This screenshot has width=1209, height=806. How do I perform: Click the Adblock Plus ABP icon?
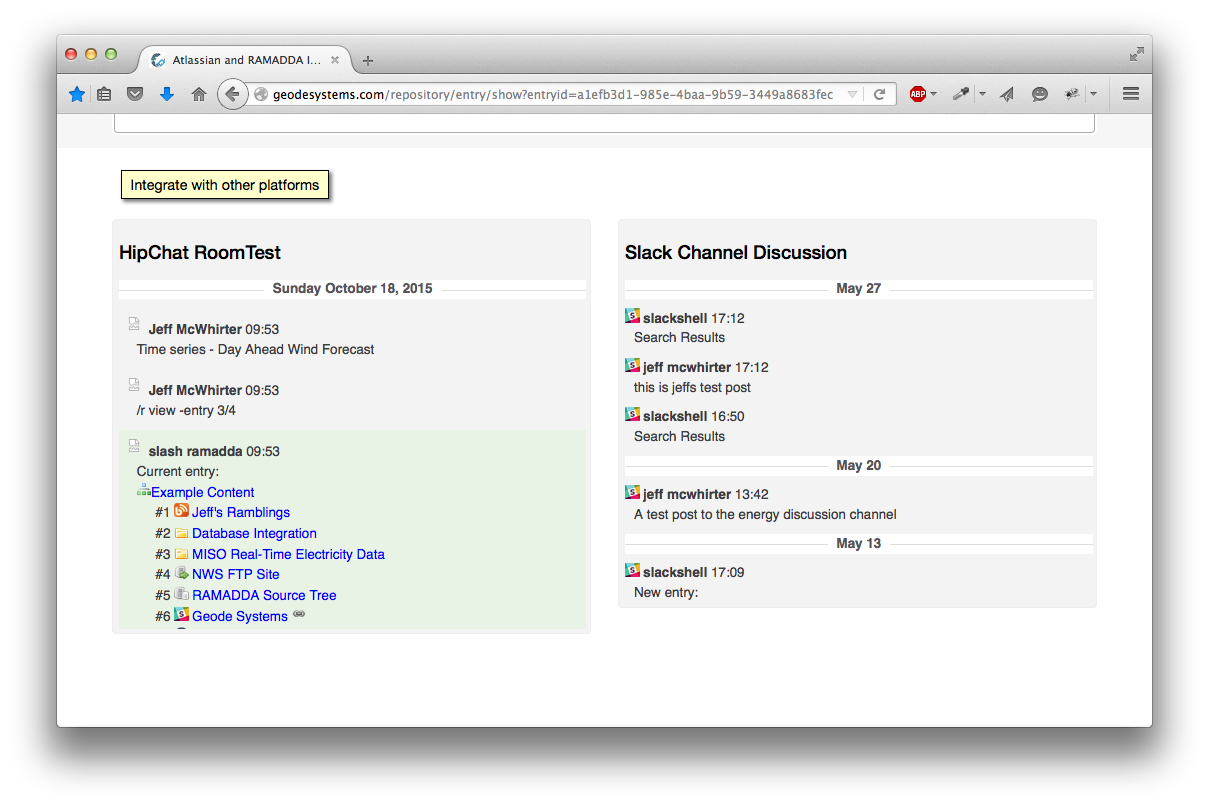917,94
